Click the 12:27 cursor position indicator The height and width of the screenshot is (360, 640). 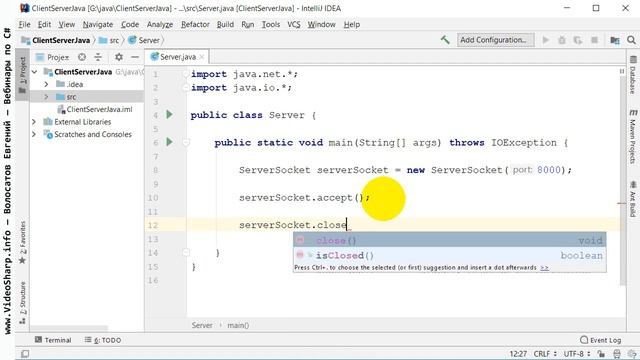tap(518, 353)
